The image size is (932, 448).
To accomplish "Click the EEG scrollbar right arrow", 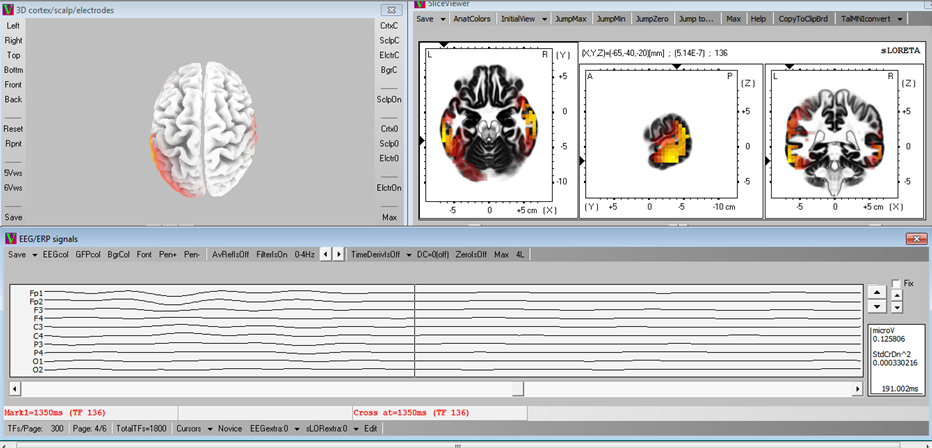I will tap(856, 387).
